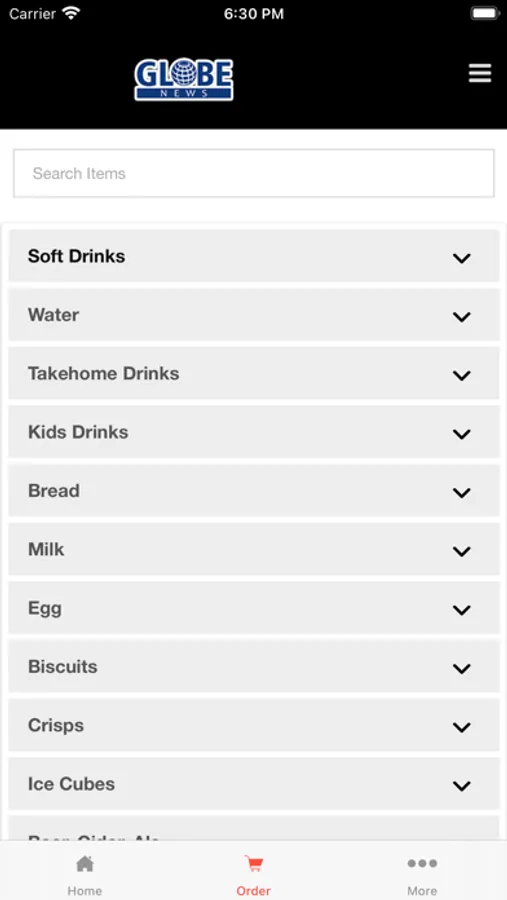507x900 pixels.
Task: Click the chevron arrow beside Milk
Action: pyautogui.click(x=462, y=551)
